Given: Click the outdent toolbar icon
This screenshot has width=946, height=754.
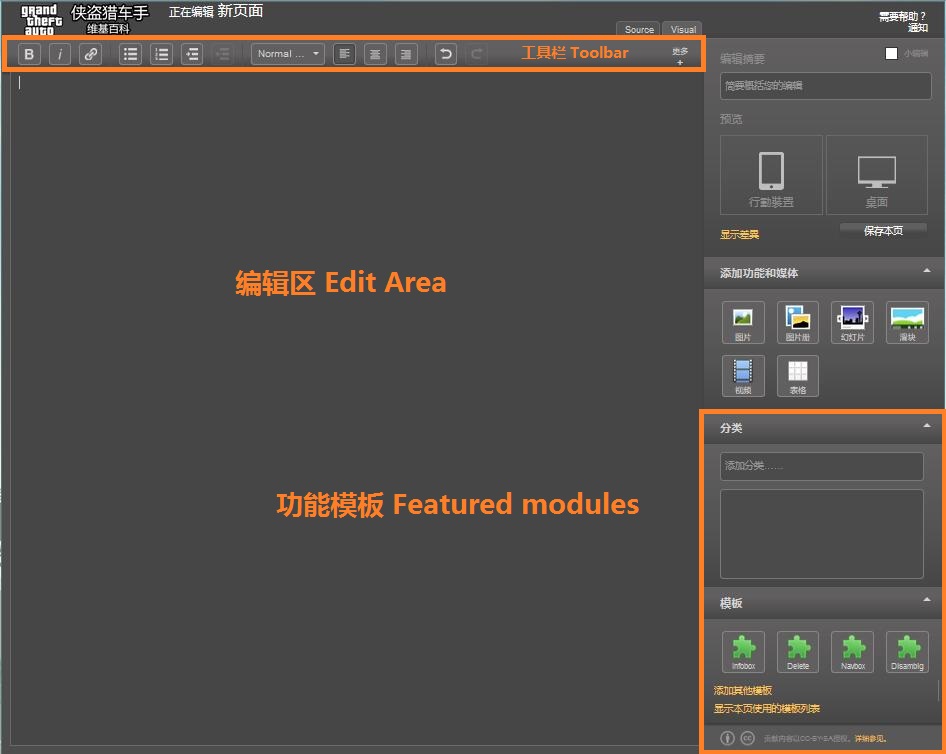Looking at the screenshot, I should tap(192, 54).
